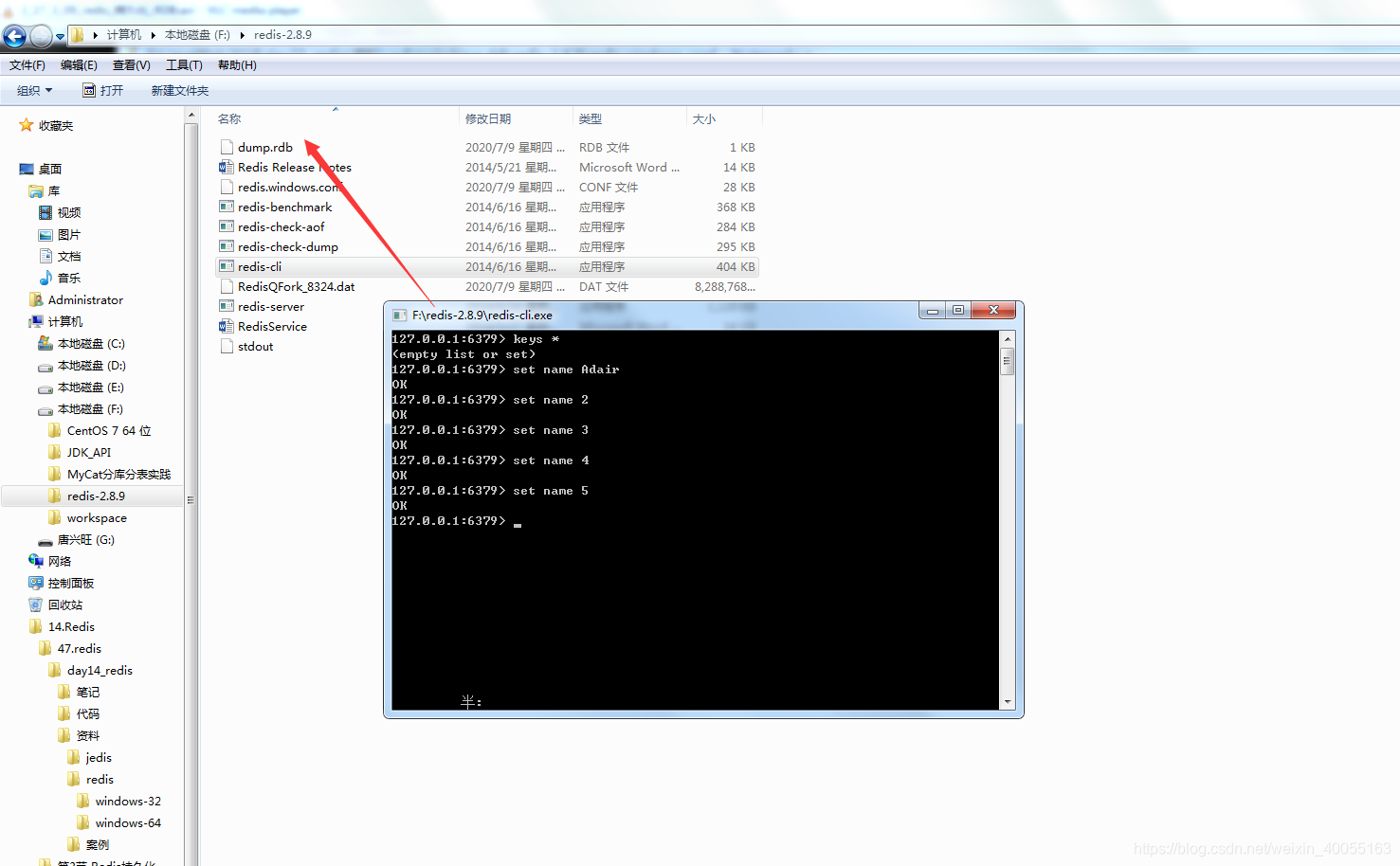Open the 网络 network icon
Viewport: 1400px width, 866px height.
point(36,561)
